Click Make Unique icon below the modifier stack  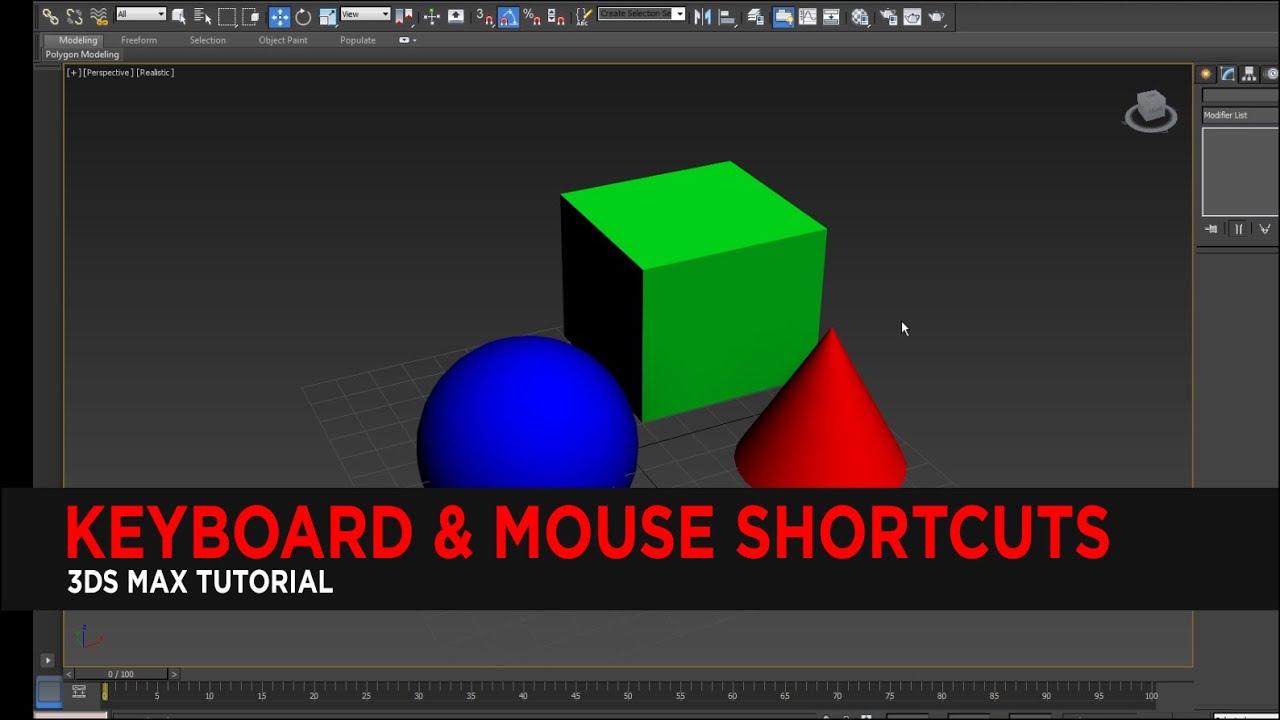pyautogui.click(x=1265, y=229)
